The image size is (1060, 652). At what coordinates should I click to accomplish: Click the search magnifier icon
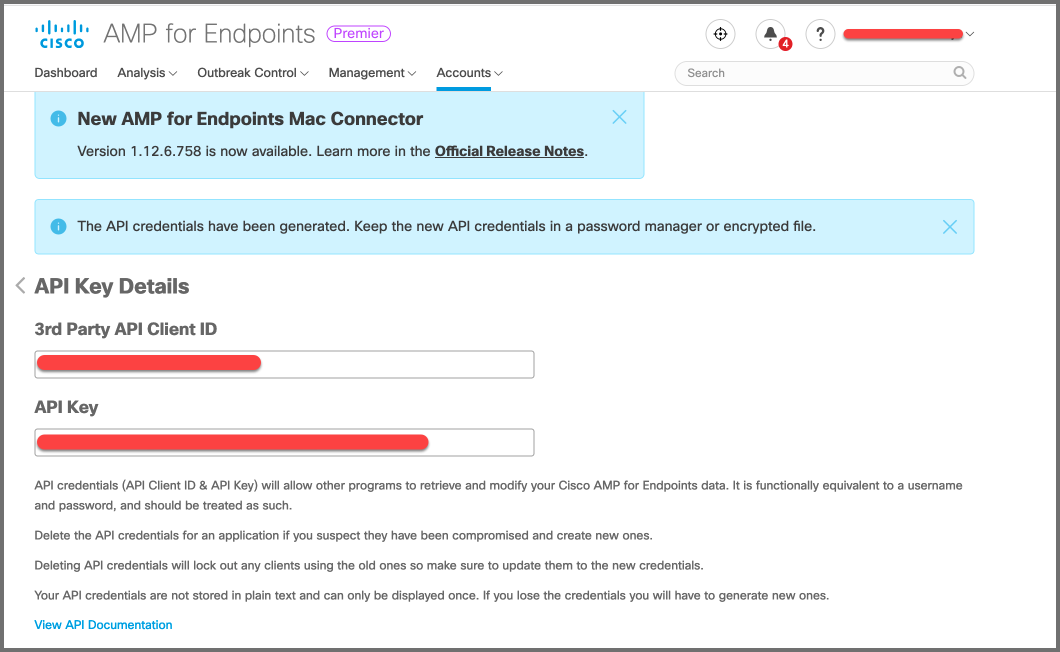tap(960, 73)
